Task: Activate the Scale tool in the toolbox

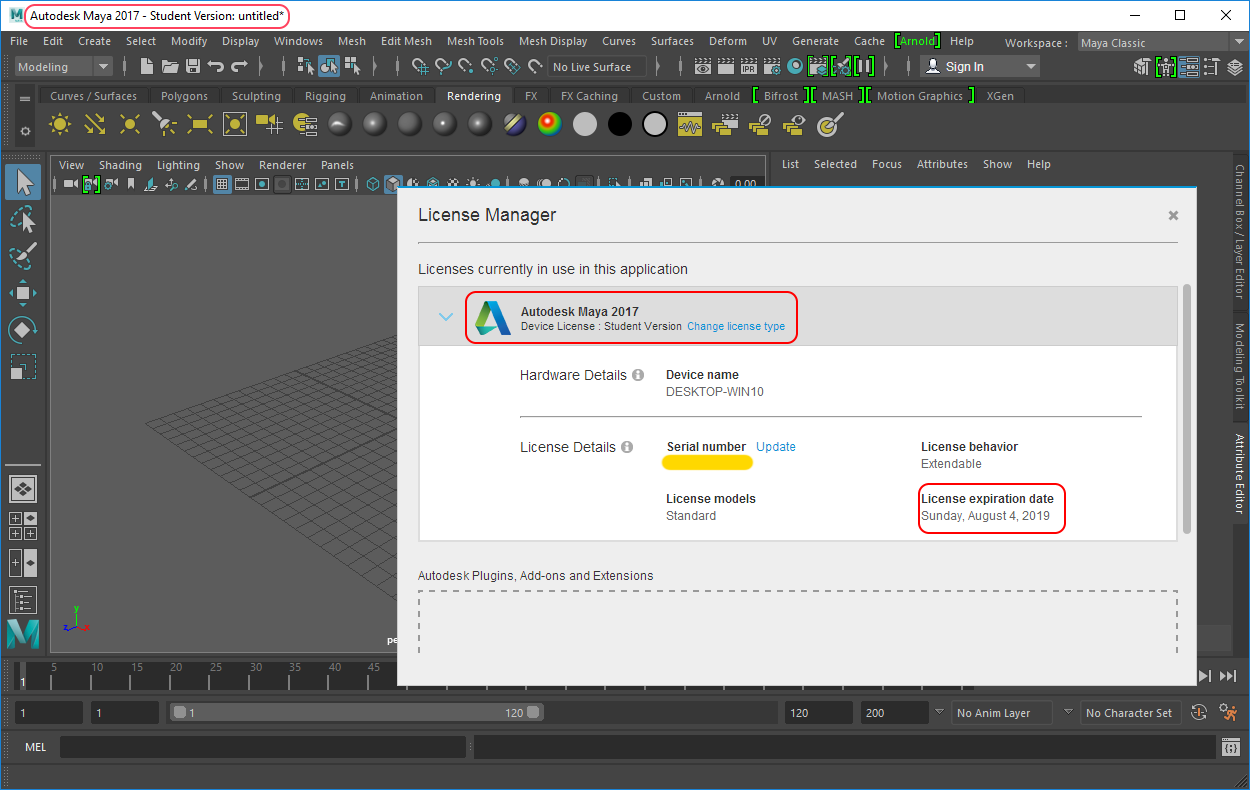Action: click(x=23, y=366)
